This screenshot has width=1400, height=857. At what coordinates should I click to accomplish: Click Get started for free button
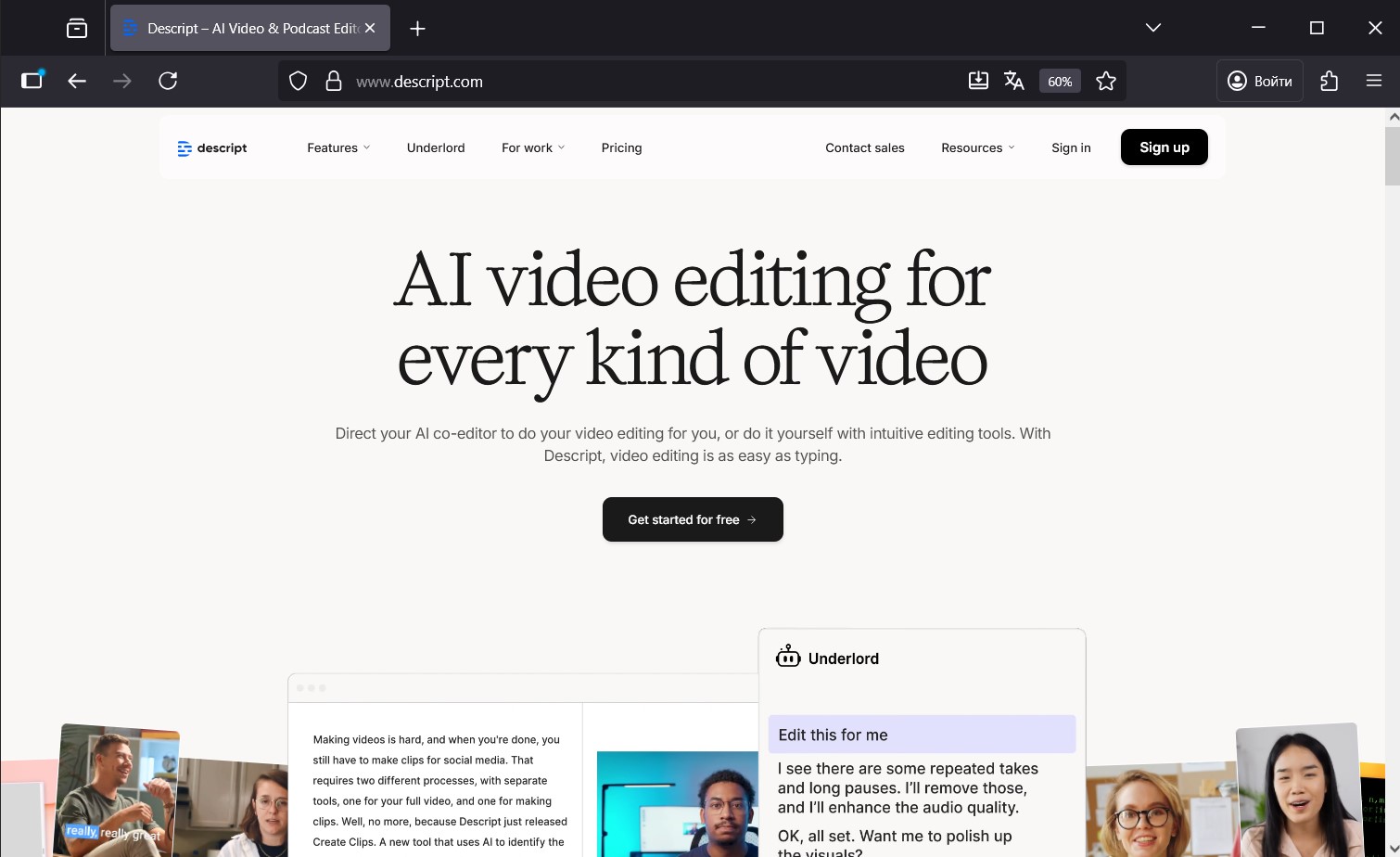click(693, 519)
